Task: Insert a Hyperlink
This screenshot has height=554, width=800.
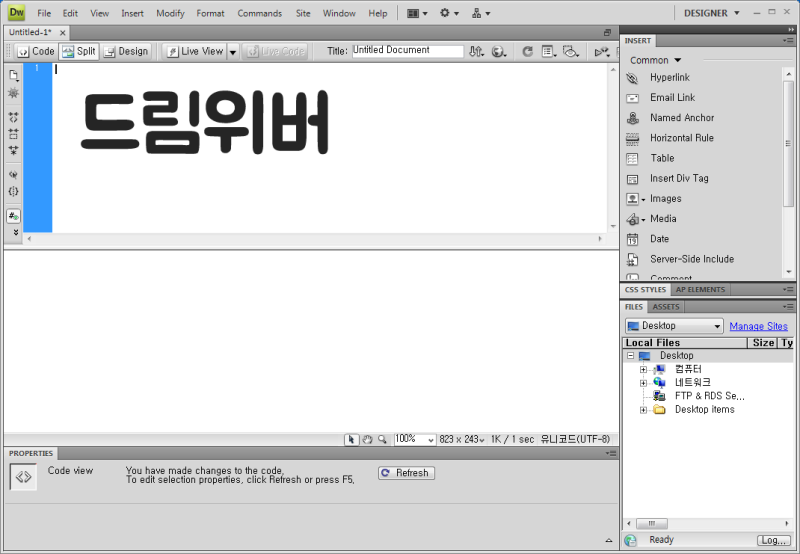Action: [x=669, y=78]
